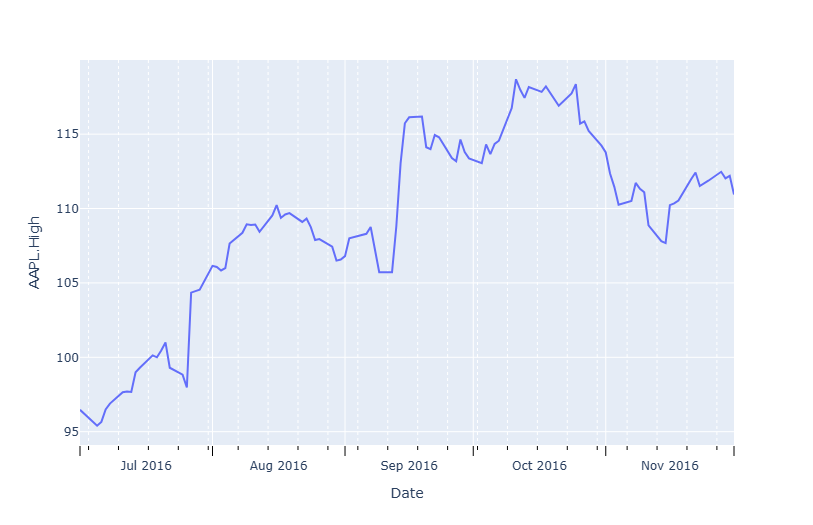Viewport: 813px width, 525px height.
Task: Click the flat line trough before September 2016
Action: coord(385,272)
